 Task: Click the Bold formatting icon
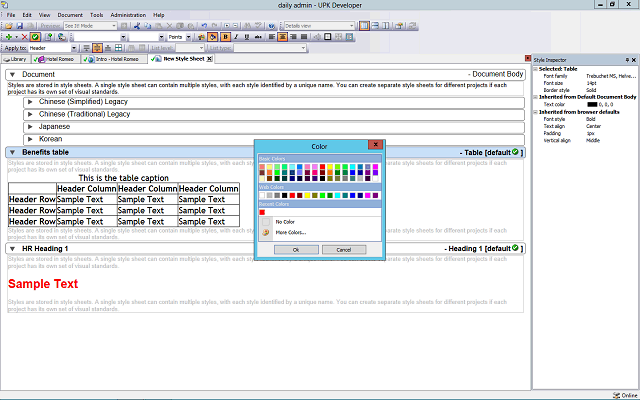[x=225, y=36]
